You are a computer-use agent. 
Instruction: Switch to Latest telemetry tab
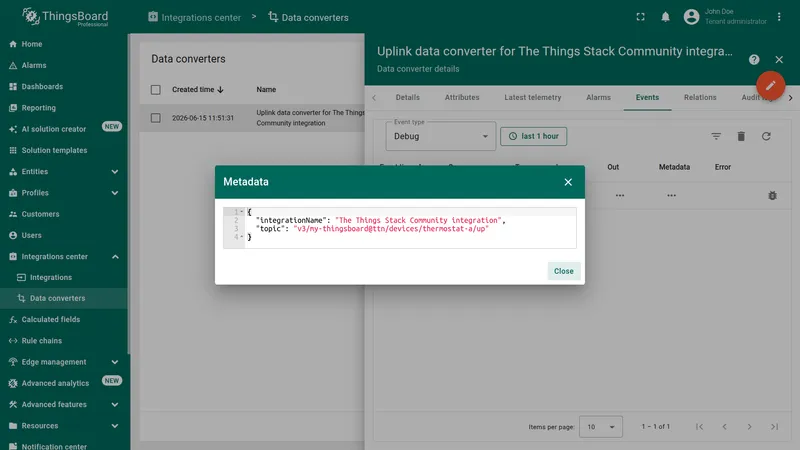pyautogui.click(x=533, y=97)
